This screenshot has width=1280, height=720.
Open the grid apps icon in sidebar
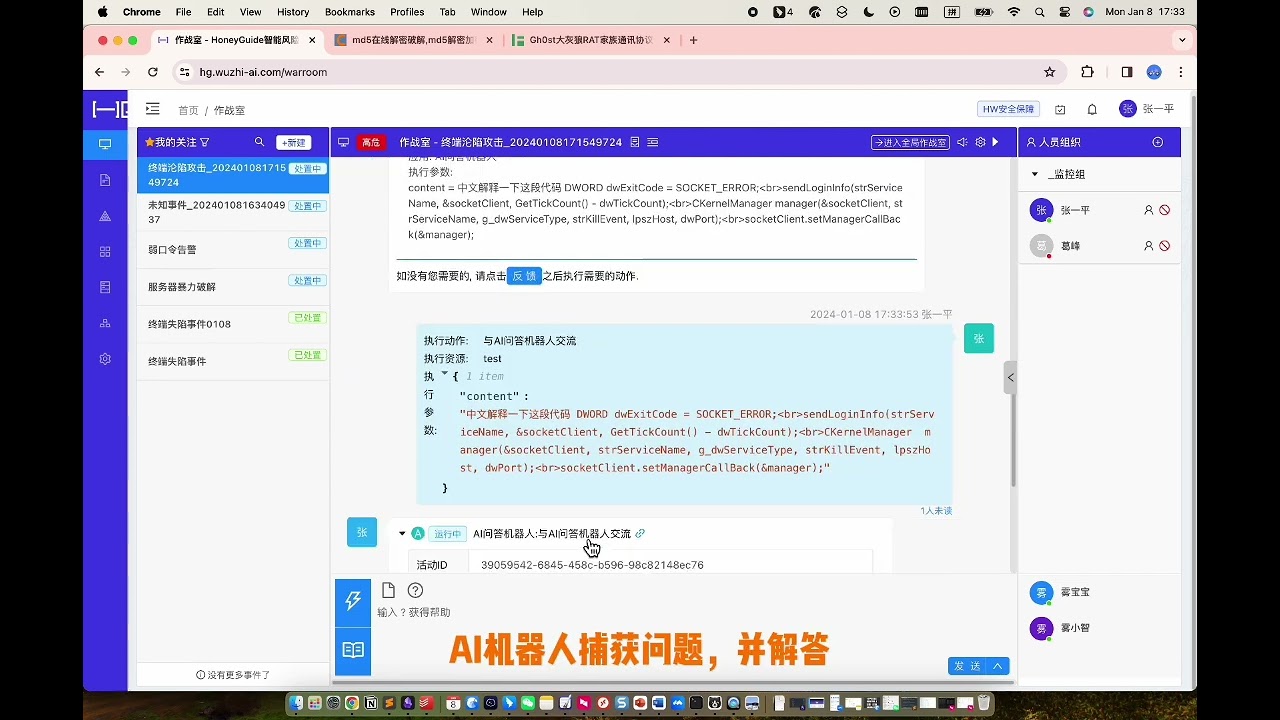tap(105, 252)
